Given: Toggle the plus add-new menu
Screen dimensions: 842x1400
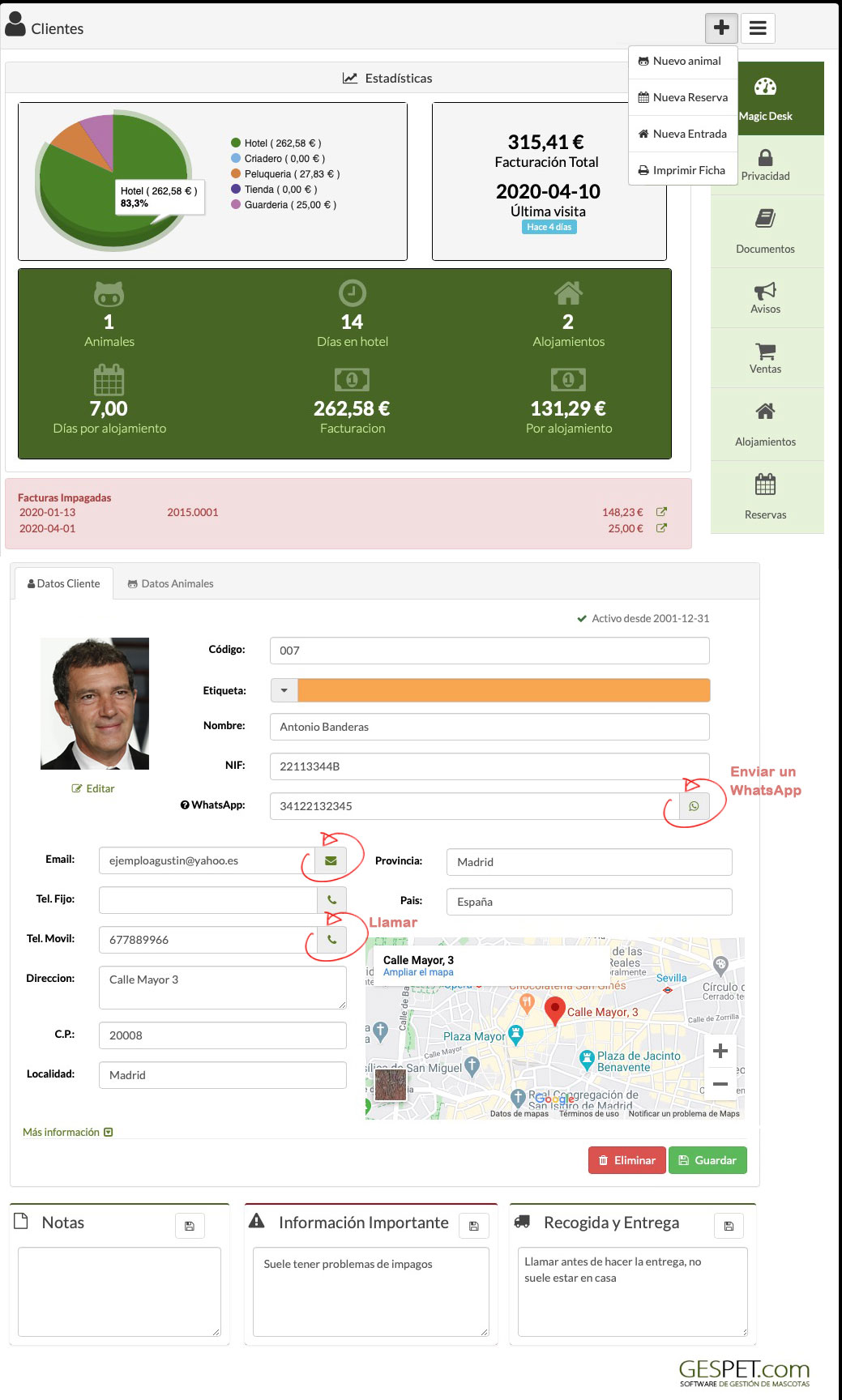Looking at the screenshot, I should [721, 28].
